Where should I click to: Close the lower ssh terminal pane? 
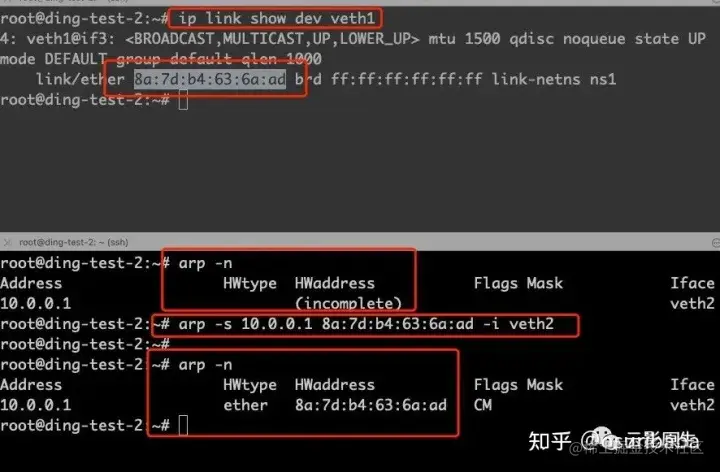[x=6, y=242]
